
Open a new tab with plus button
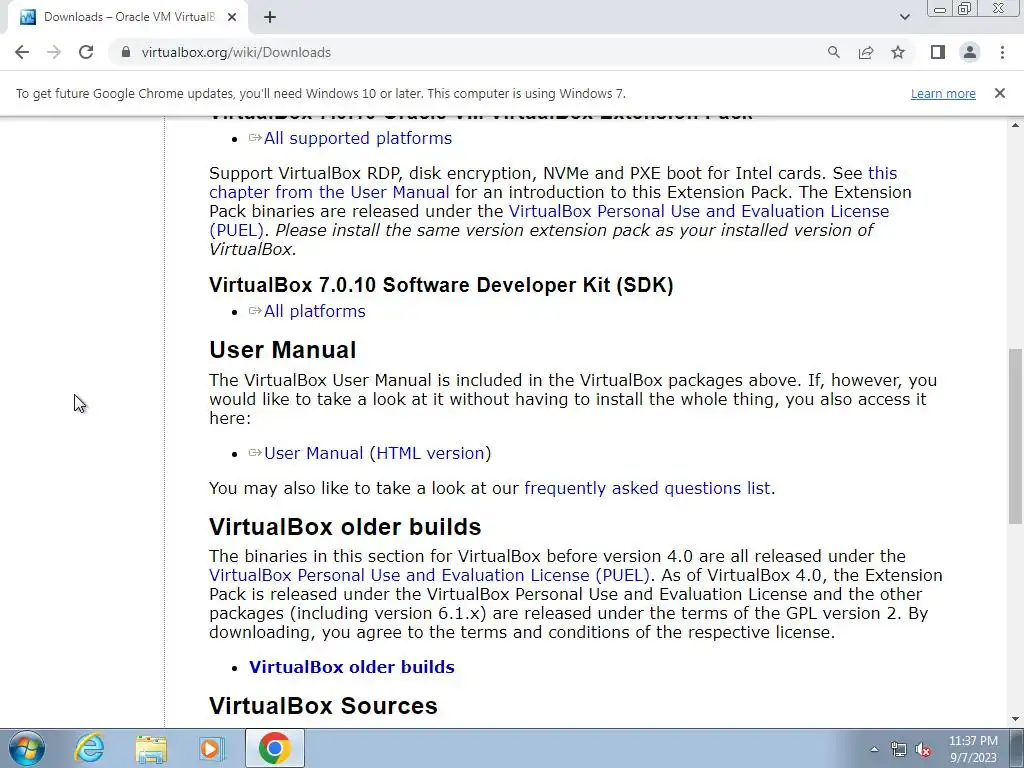point(270,17)
